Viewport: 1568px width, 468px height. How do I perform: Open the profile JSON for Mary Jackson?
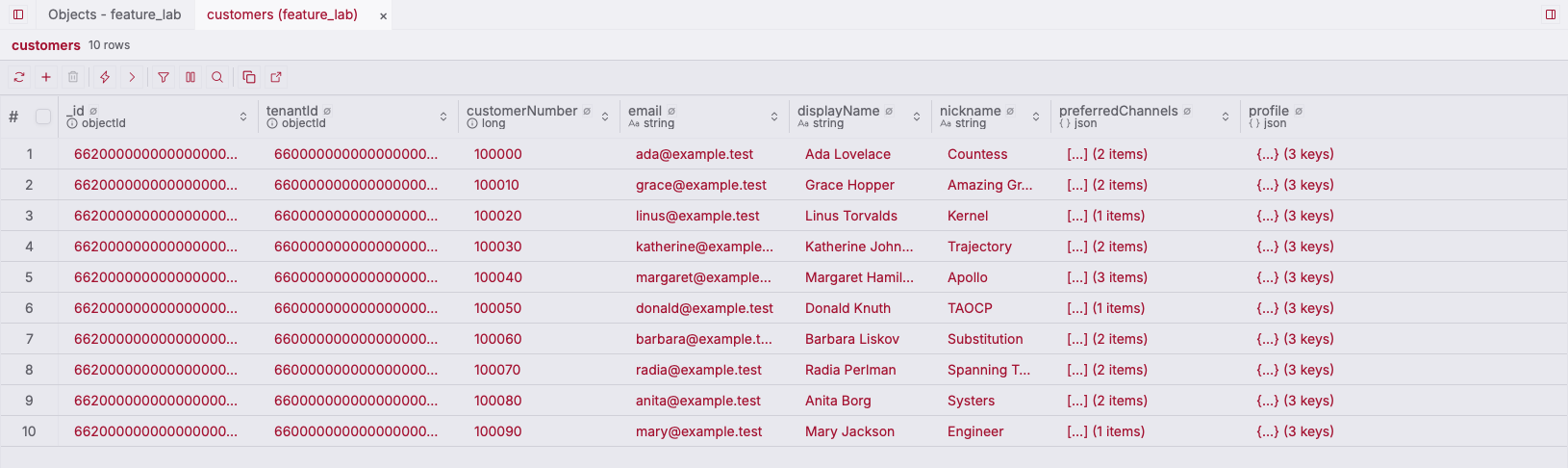[1295, 431]
